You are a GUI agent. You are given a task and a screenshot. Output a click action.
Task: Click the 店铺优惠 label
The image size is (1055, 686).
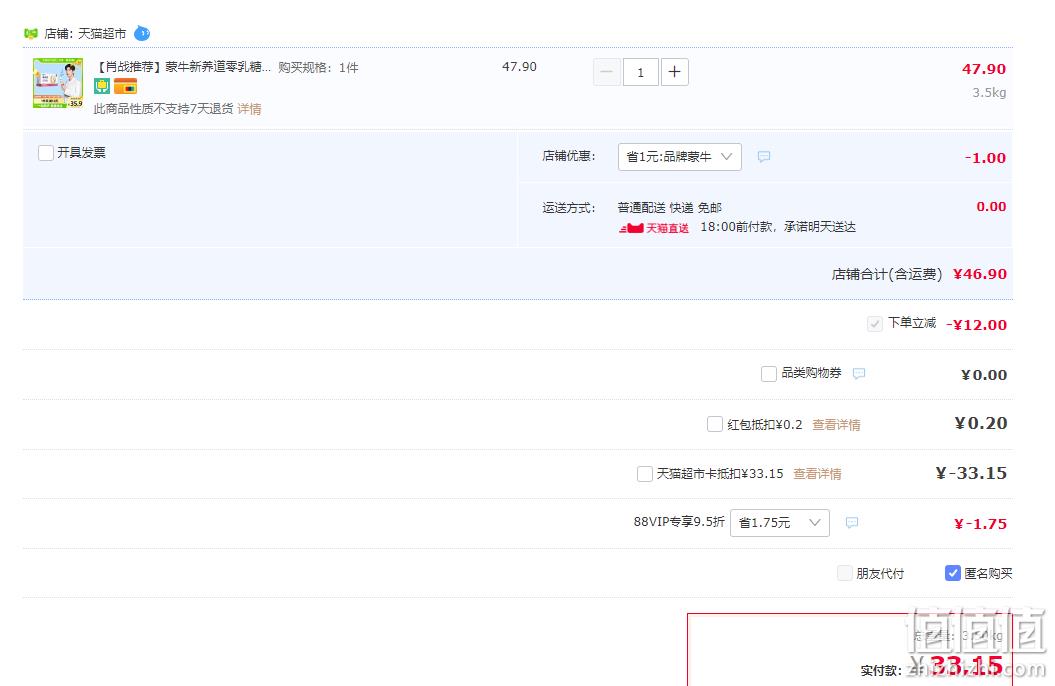tap(569, 156)
